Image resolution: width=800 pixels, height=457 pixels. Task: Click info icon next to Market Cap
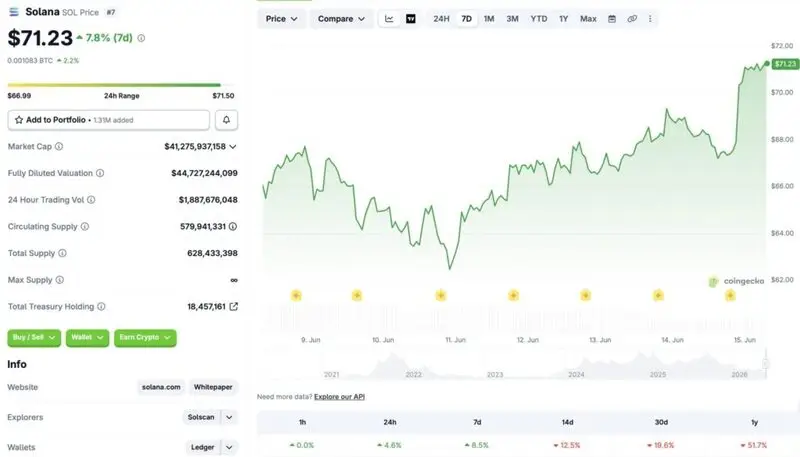pos(59,146)
